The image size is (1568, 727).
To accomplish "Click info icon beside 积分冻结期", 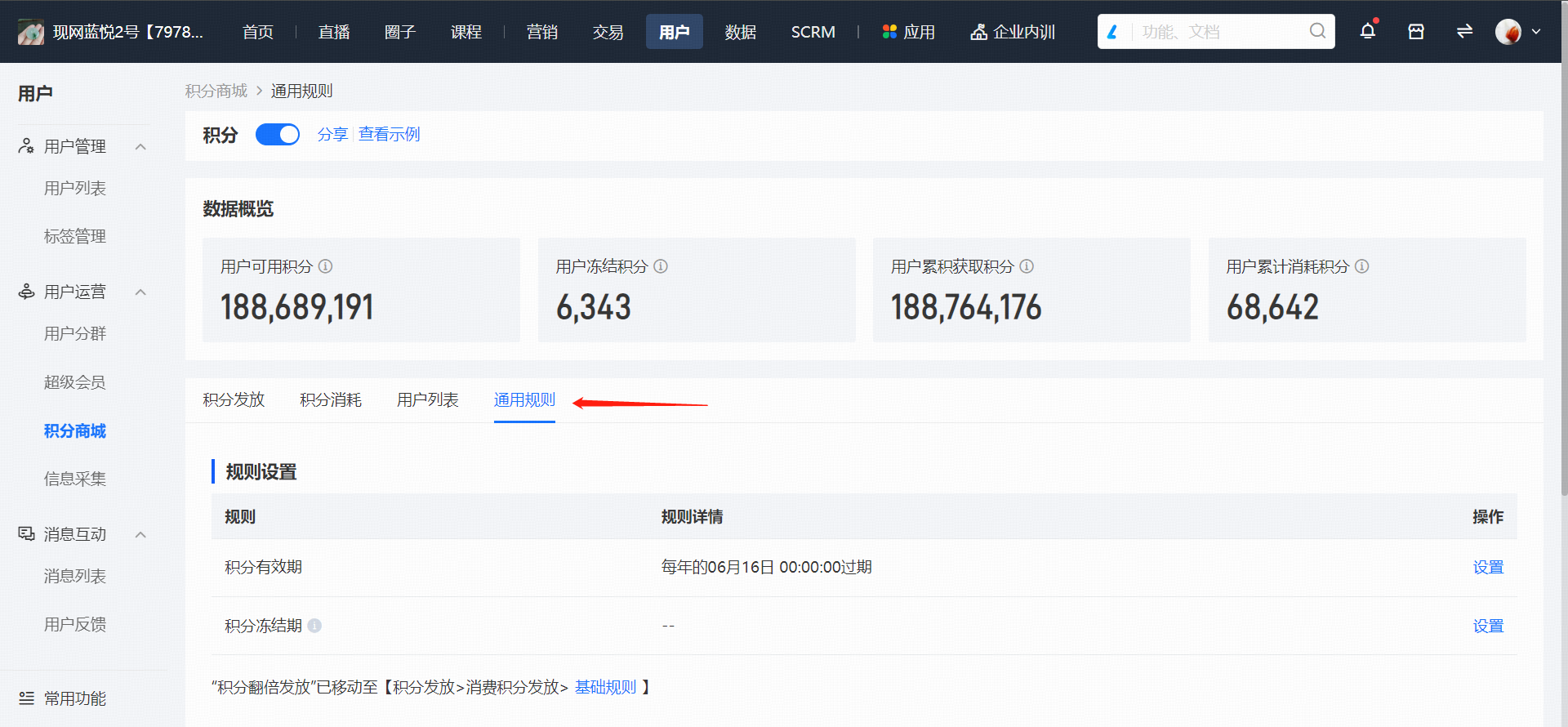I will pyautogui.click(x=314, y=626).
